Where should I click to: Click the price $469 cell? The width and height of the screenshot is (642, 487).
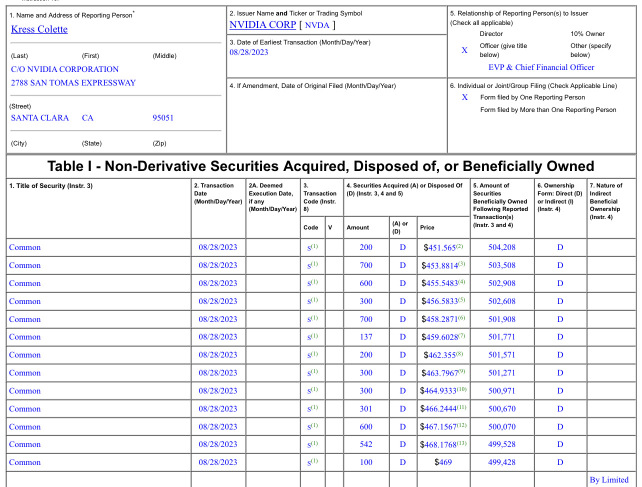tap(443, 462)
